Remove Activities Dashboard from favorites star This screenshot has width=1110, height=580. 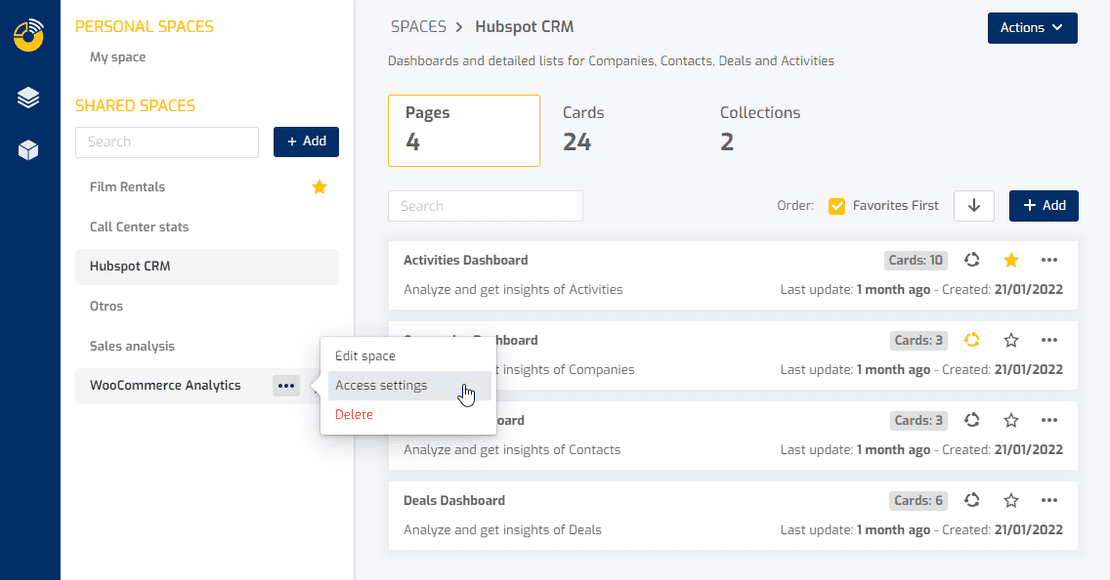[x=1011, y=260]
